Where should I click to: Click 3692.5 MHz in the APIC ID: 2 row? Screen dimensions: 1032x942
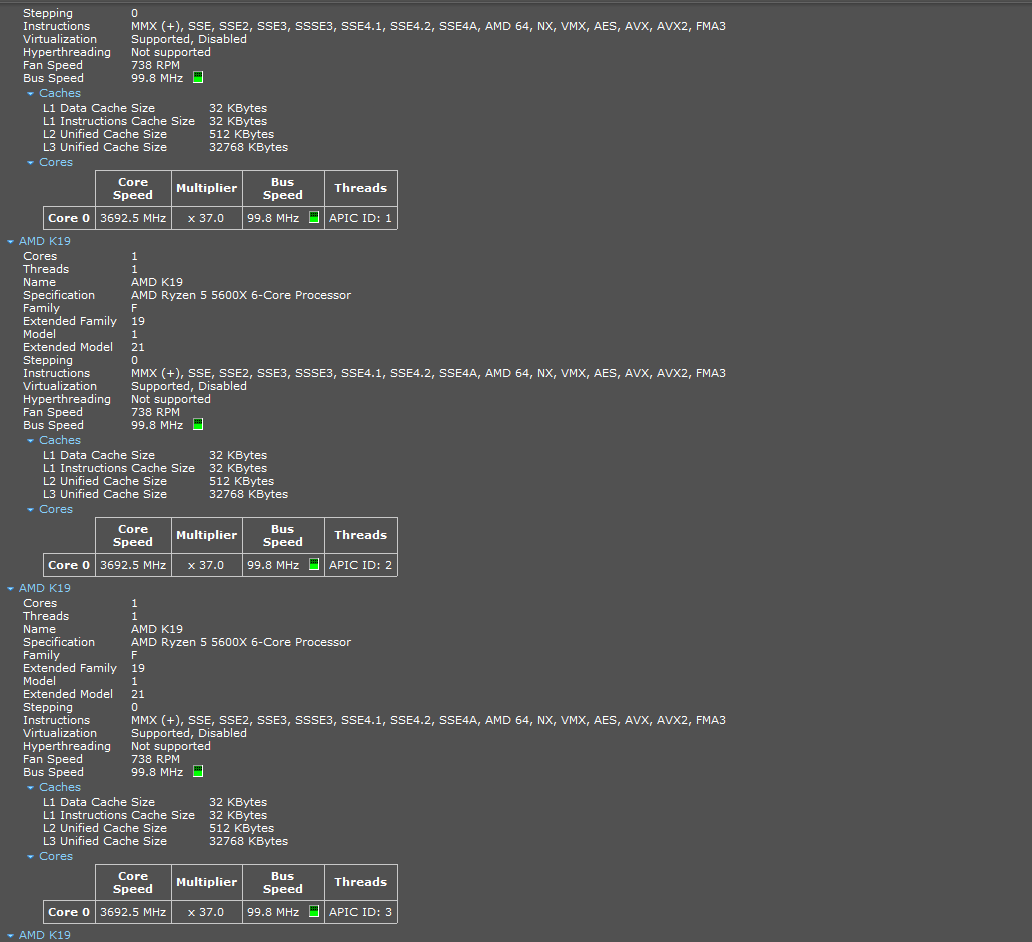(133, 565)
